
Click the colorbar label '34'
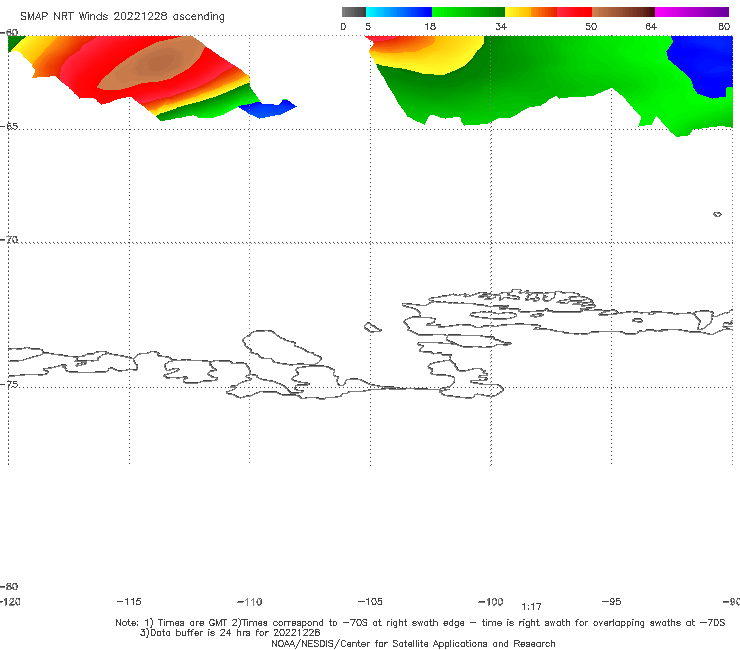pos(501,27)
